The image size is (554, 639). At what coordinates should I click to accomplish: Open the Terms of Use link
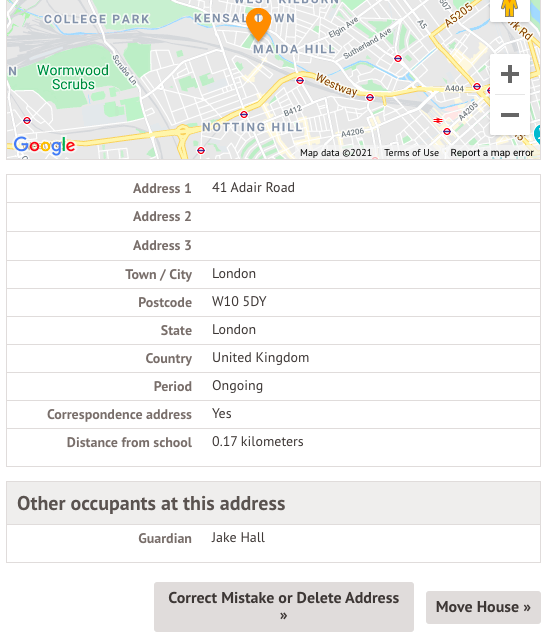pyautogui.click(x=411, y=153)
